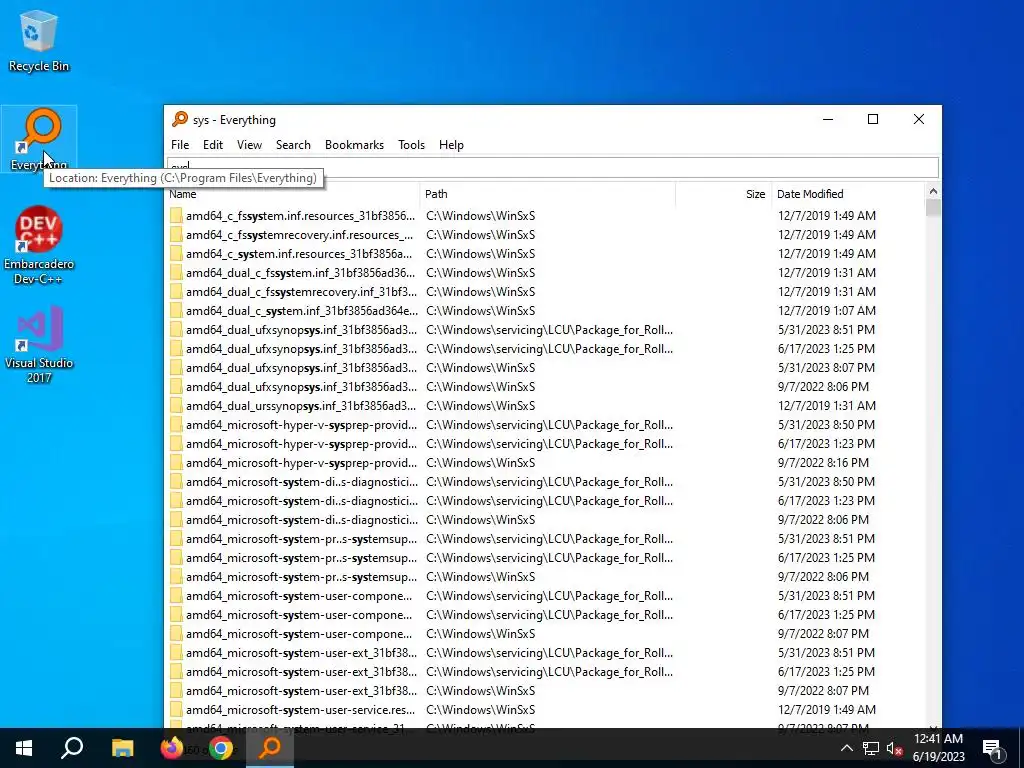Select folder amd64_dual_c_fssystemrecovery.inf_31bf3...
Image resolution: width=1024 pixels, height=768 pixels.
tap(301, 291)
